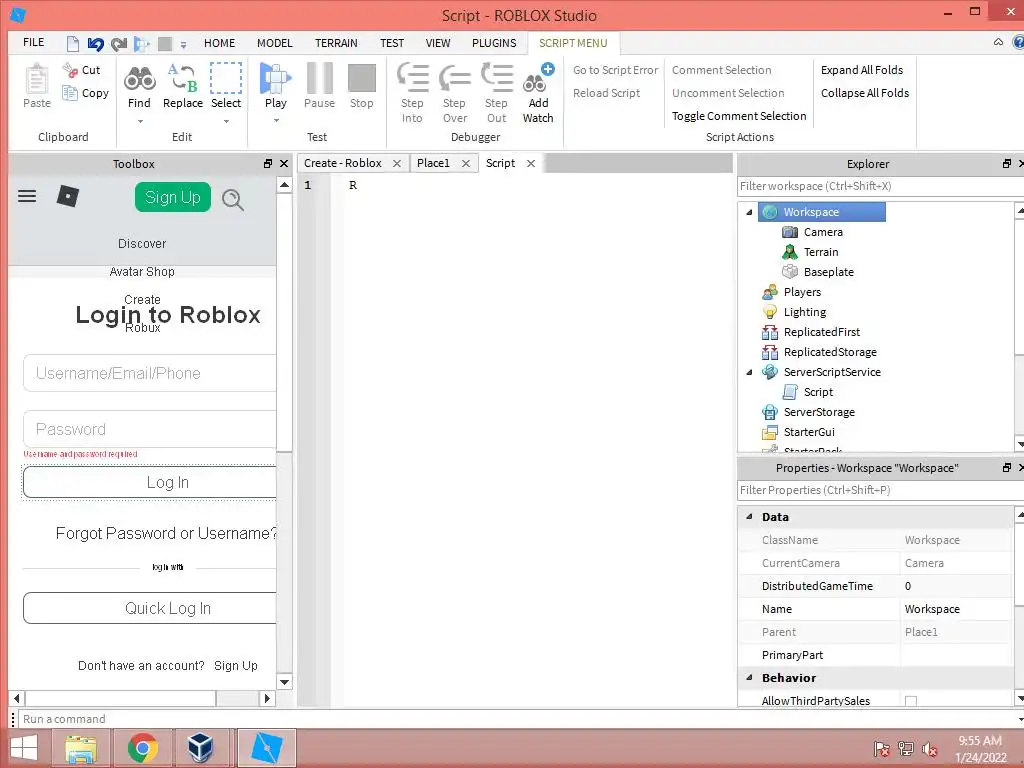1024x768 pixels.
Task: Click the Select dashed-box tool
Action: pyautogui.click(x=226, y=78)
